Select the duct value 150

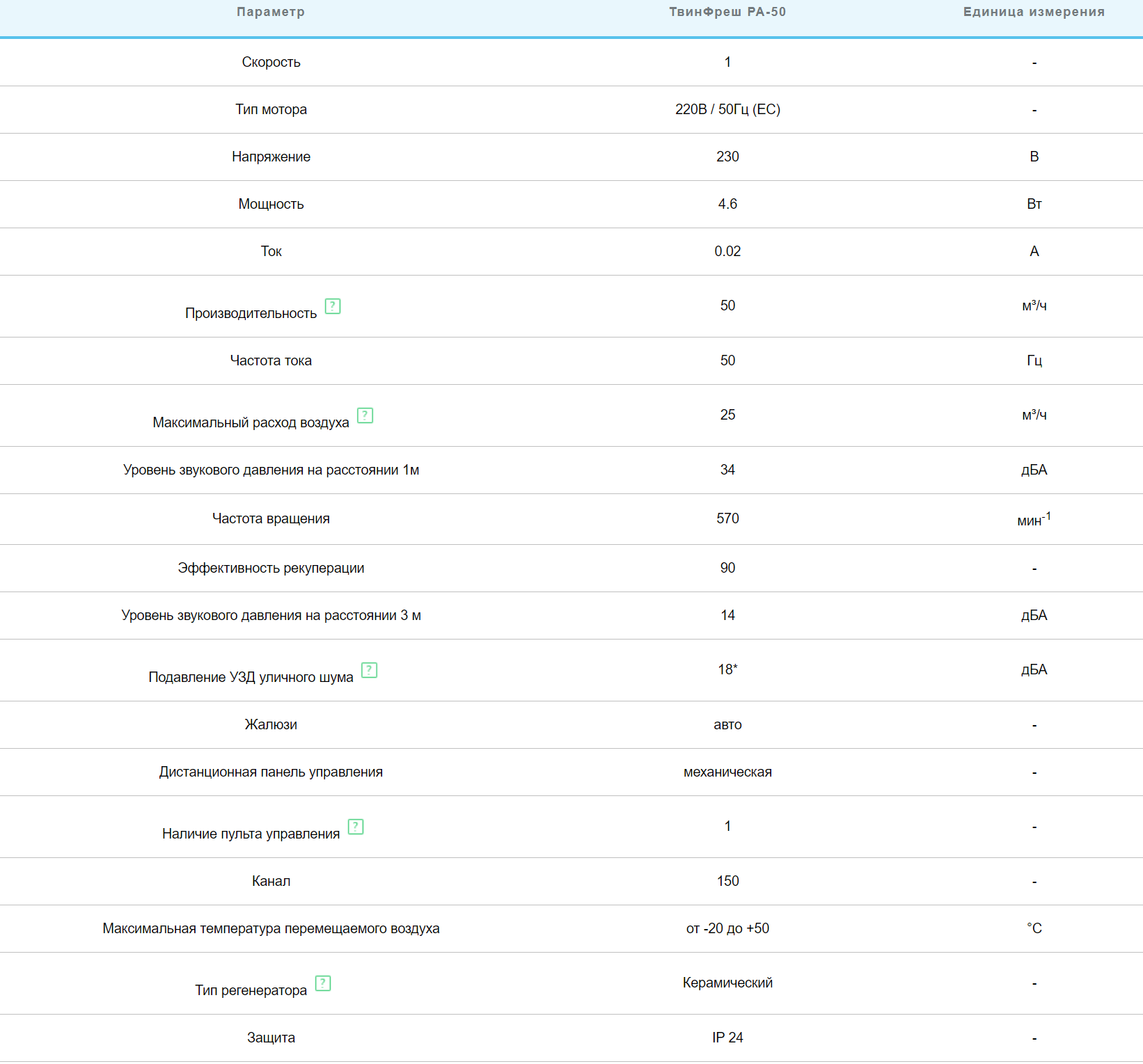(x=727, y=881)
